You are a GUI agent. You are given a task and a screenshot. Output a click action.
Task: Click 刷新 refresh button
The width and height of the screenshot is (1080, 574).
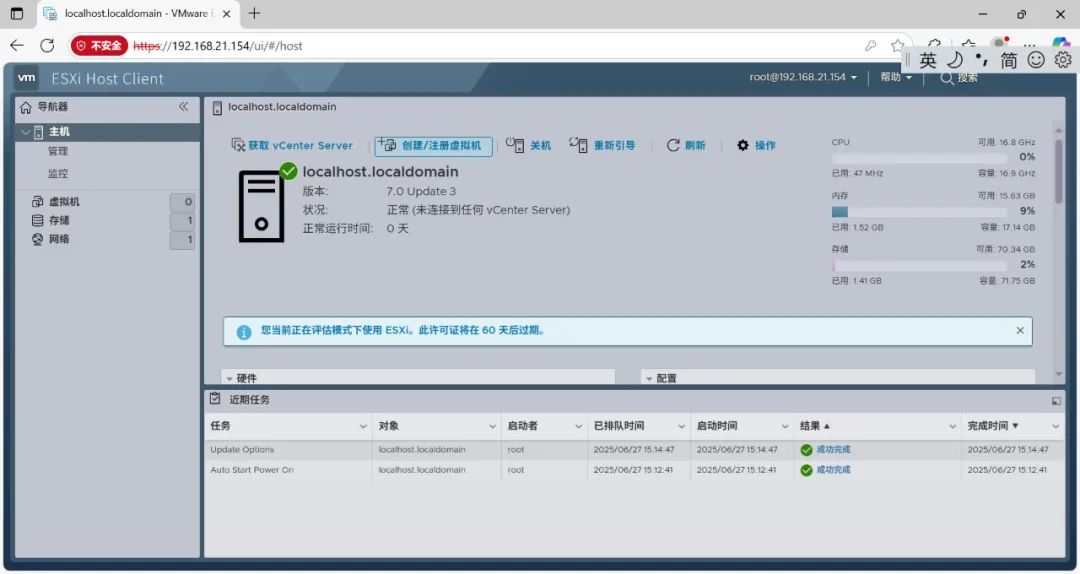click(686, 145)
